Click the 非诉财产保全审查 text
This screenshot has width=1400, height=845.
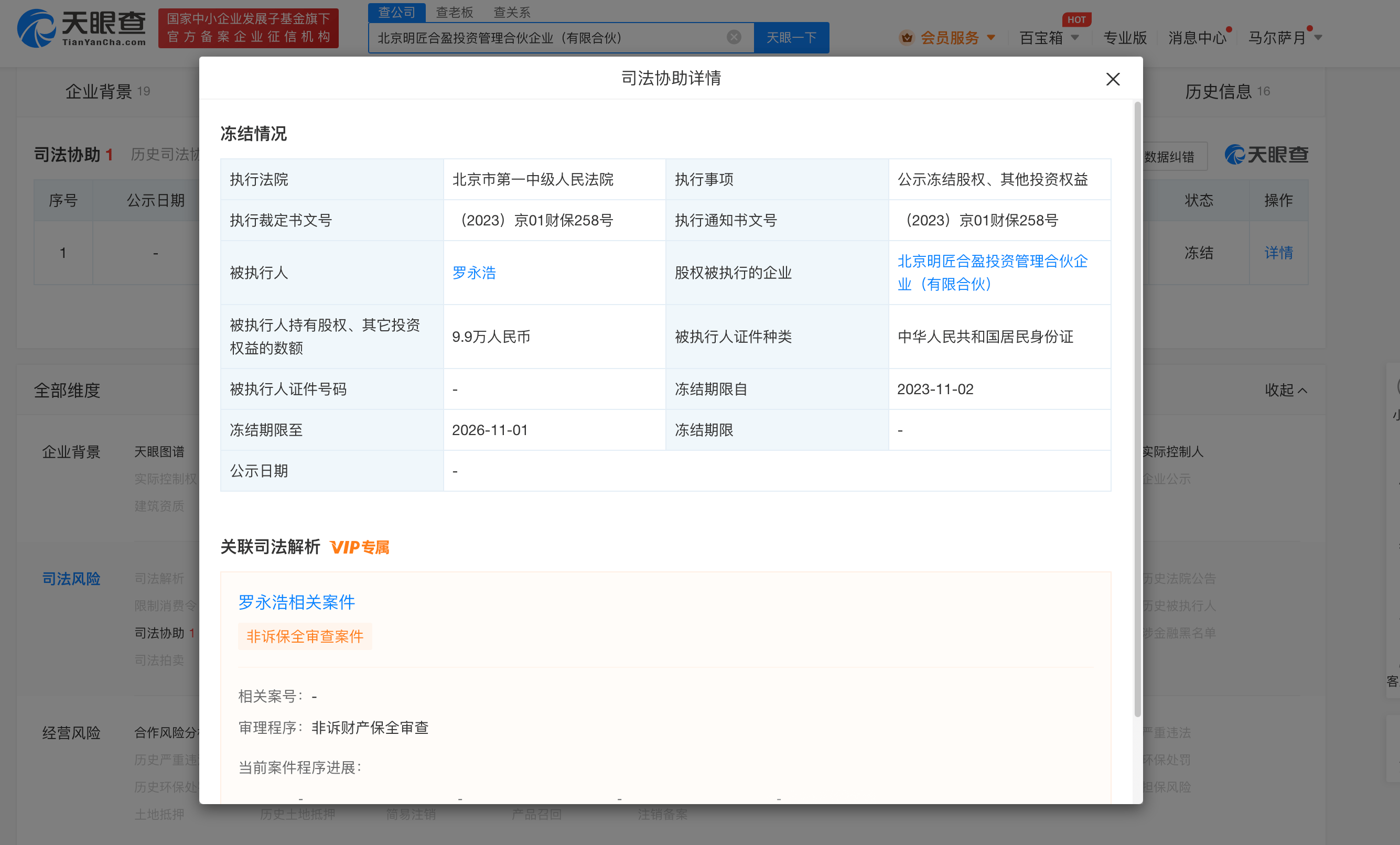coord(370,728)
